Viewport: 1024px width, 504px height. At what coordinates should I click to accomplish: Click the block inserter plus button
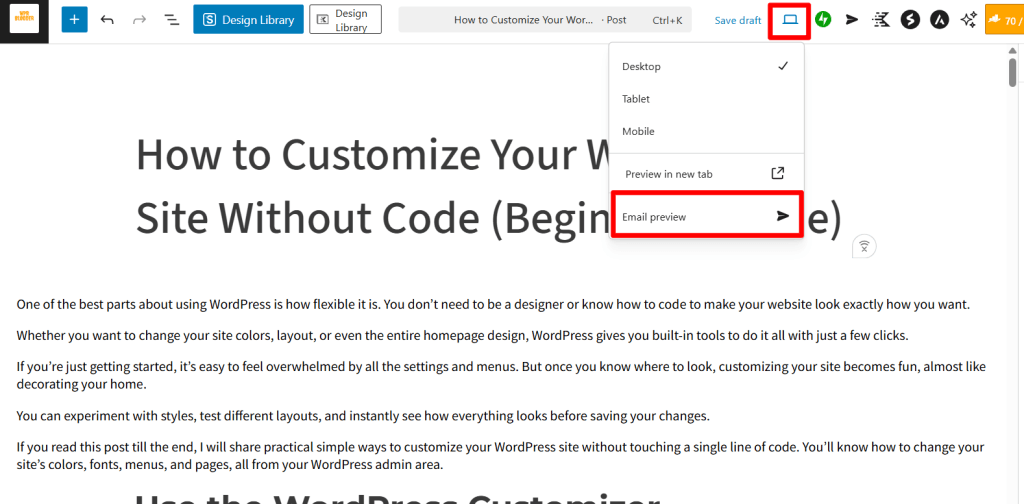point(74,20)
